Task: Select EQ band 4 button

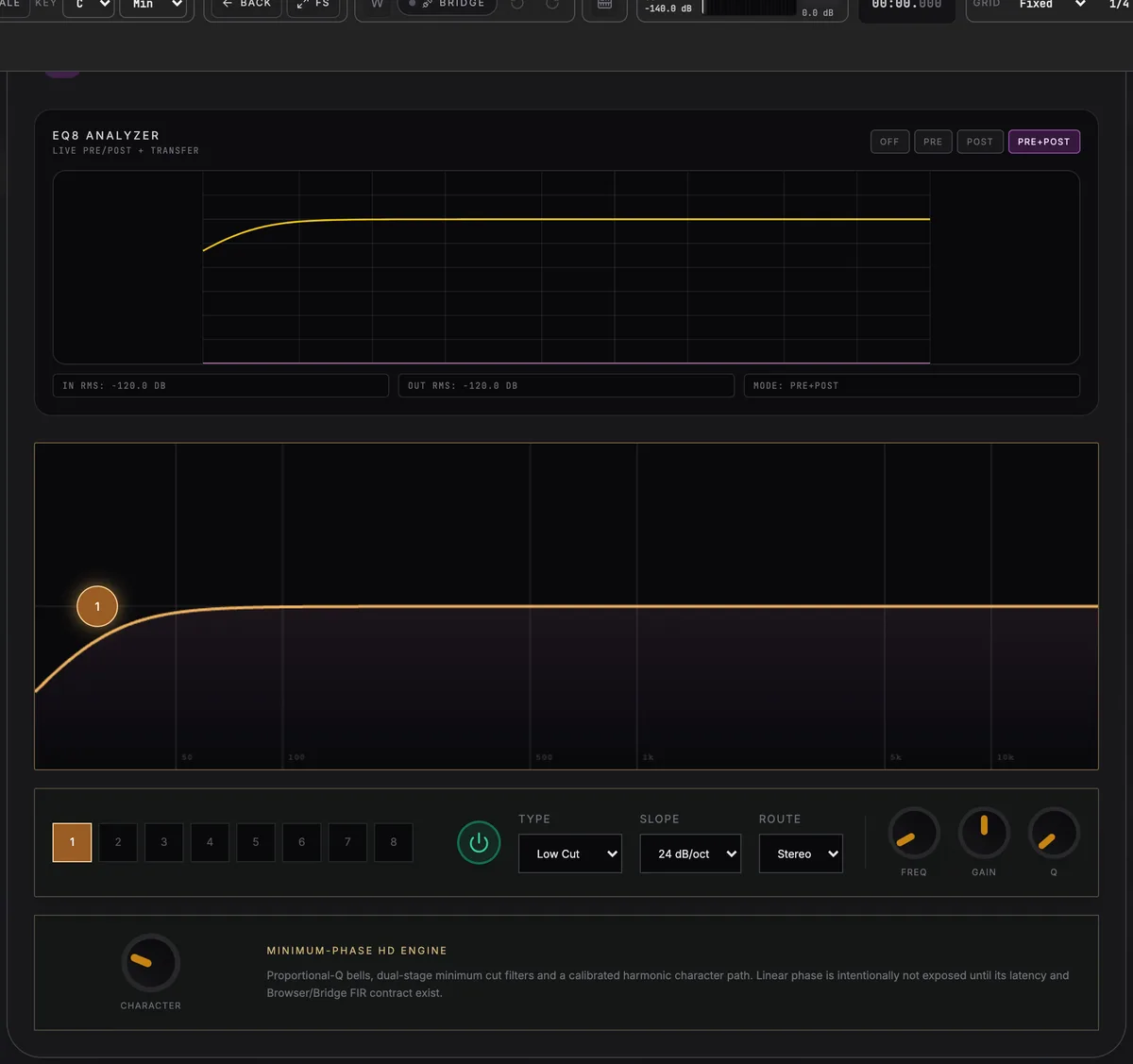Action: tap(210, 842)
